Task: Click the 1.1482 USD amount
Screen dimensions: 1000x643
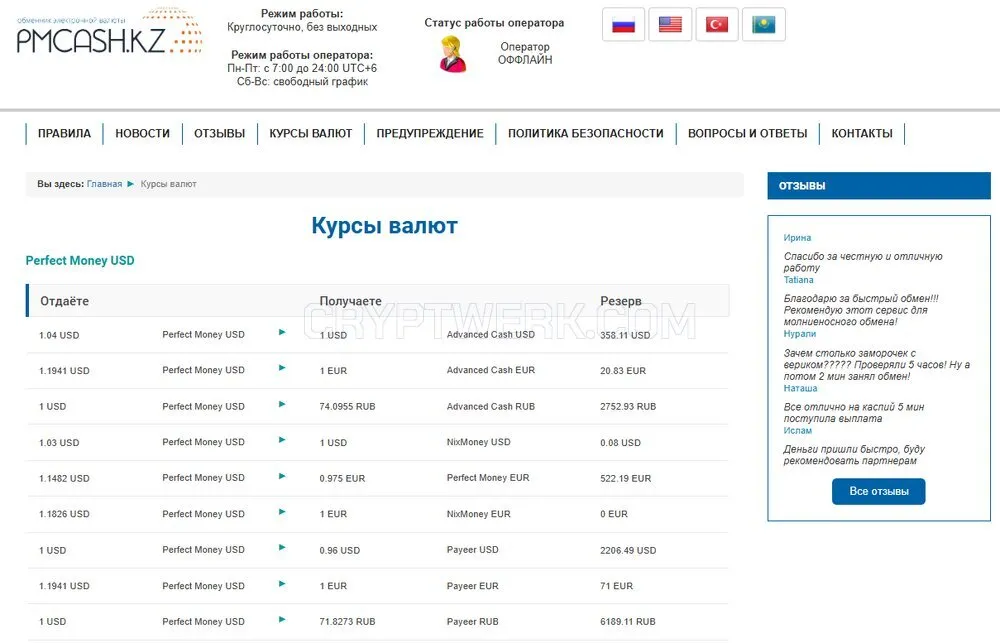Action: point(64,478)
